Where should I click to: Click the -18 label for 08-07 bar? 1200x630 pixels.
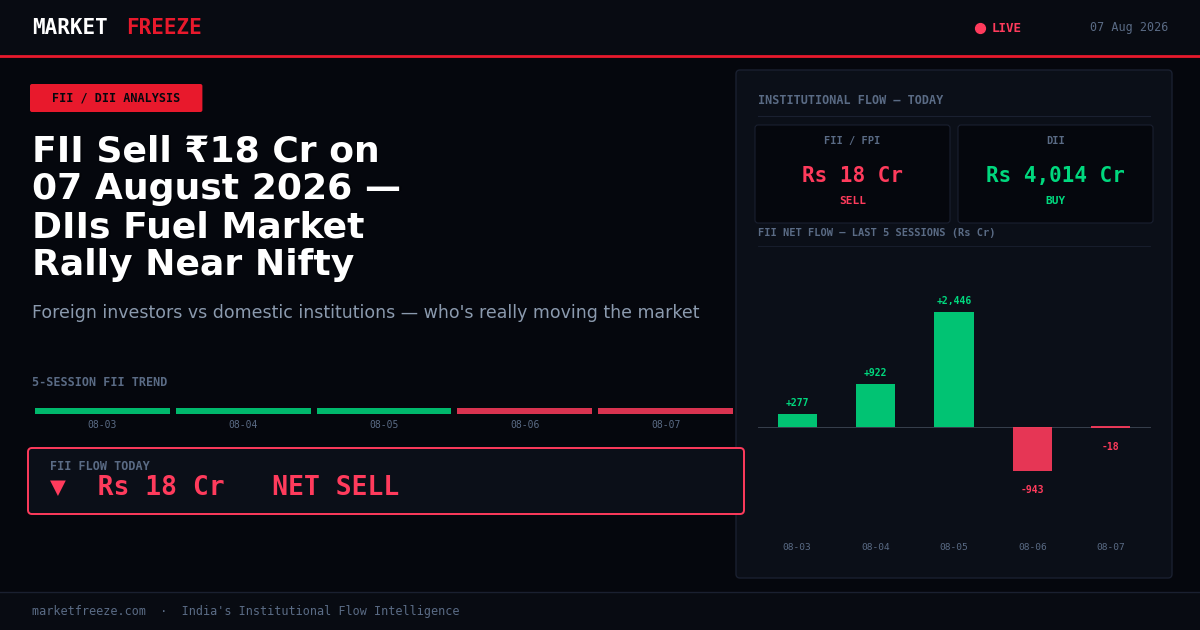click(x=1110, y=447)
